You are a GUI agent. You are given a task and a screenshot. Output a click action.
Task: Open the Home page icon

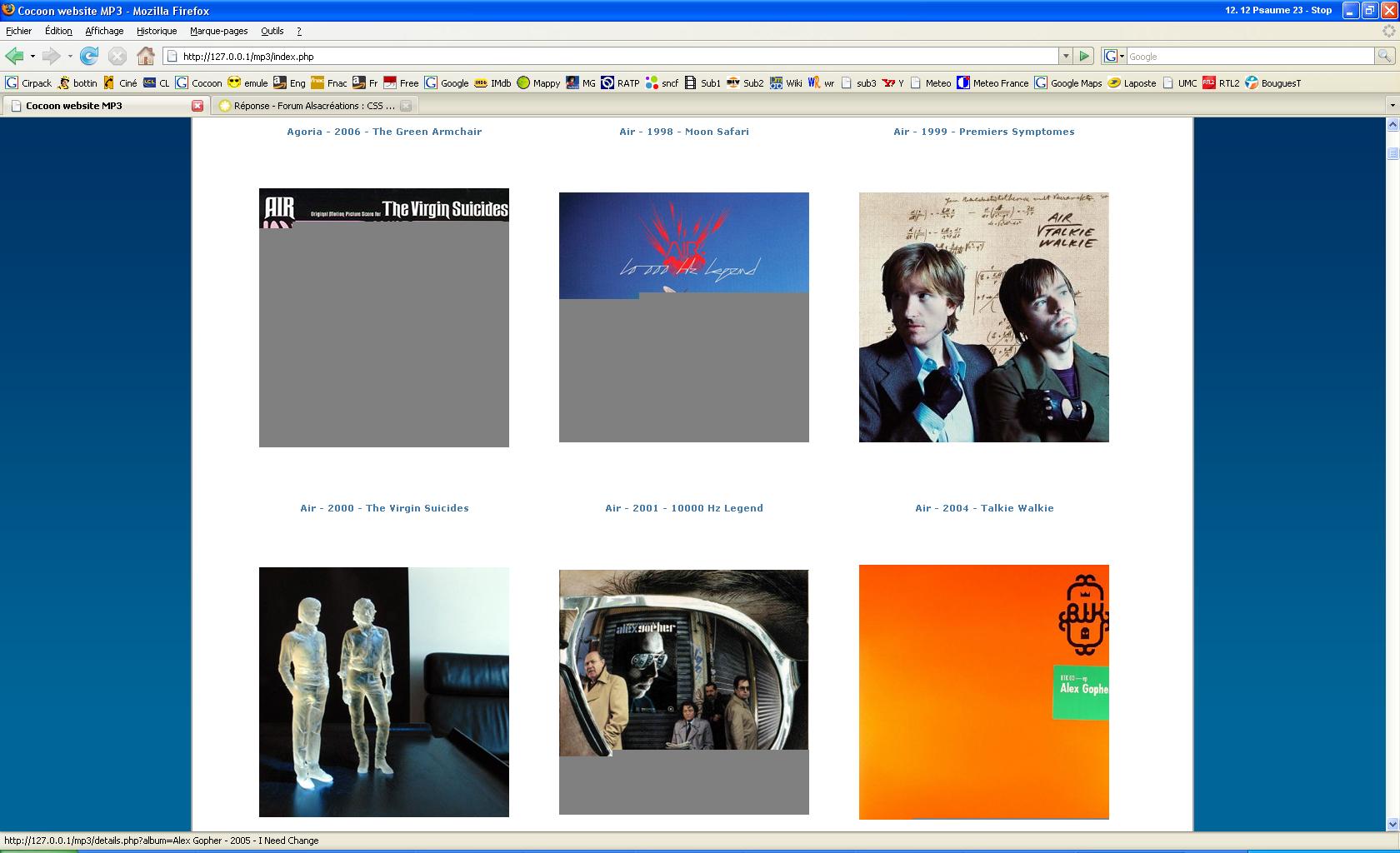point(146,56)
